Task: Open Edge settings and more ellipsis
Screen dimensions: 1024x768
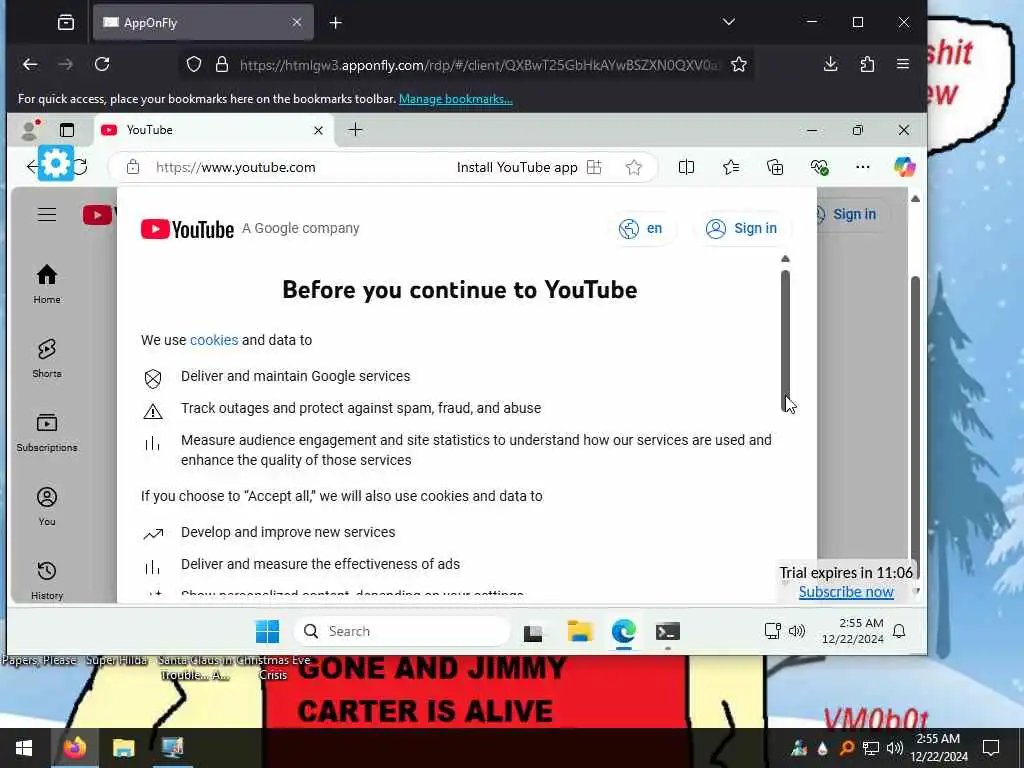Action: pyautogui.click(x=863, y=167)
